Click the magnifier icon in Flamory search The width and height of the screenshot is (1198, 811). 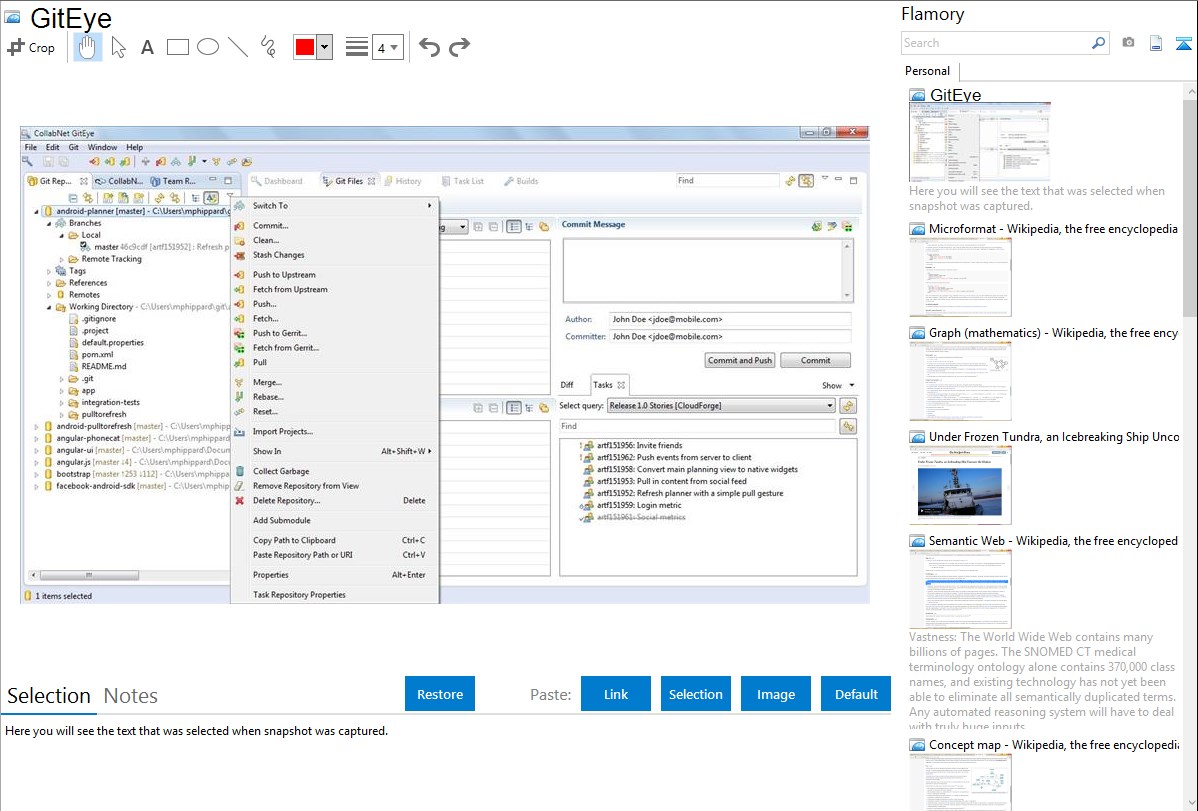tap(1098, 43)
